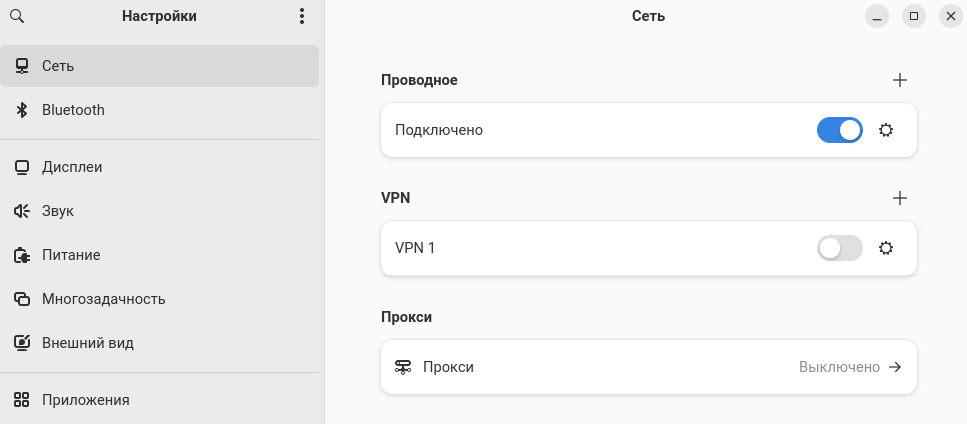This screenshot has height=424, width=967.
Task: Click the search icon in Settings header
Action: pos(17,16)
